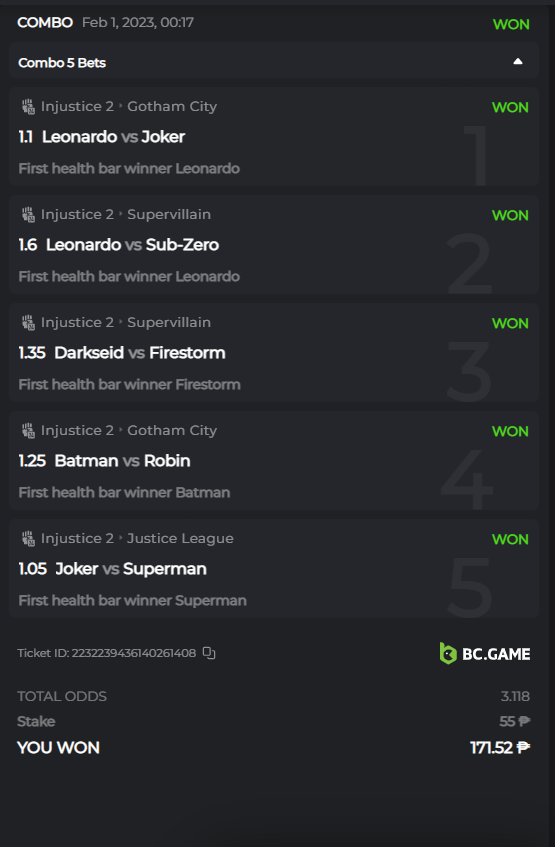Click the TOTAL ODDS value 3.118

[x=515, y=696]
